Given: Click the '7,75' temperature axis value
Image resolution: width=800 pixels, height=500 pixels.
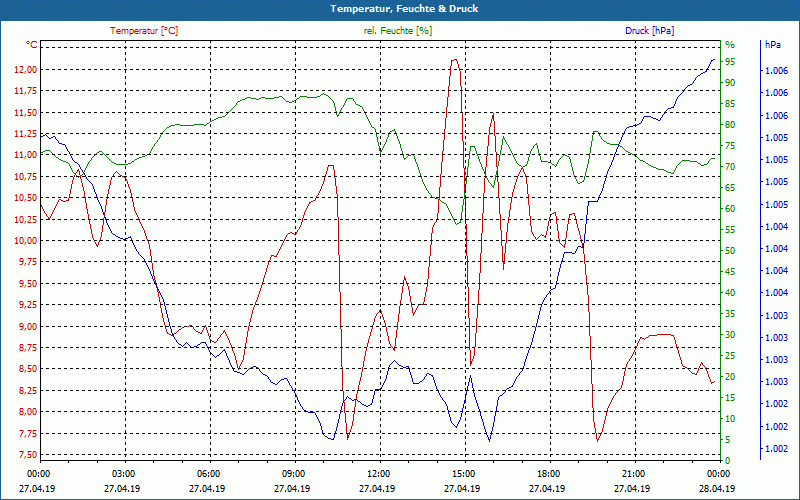Looking at the screenshot, I should [x=28, y=433].
